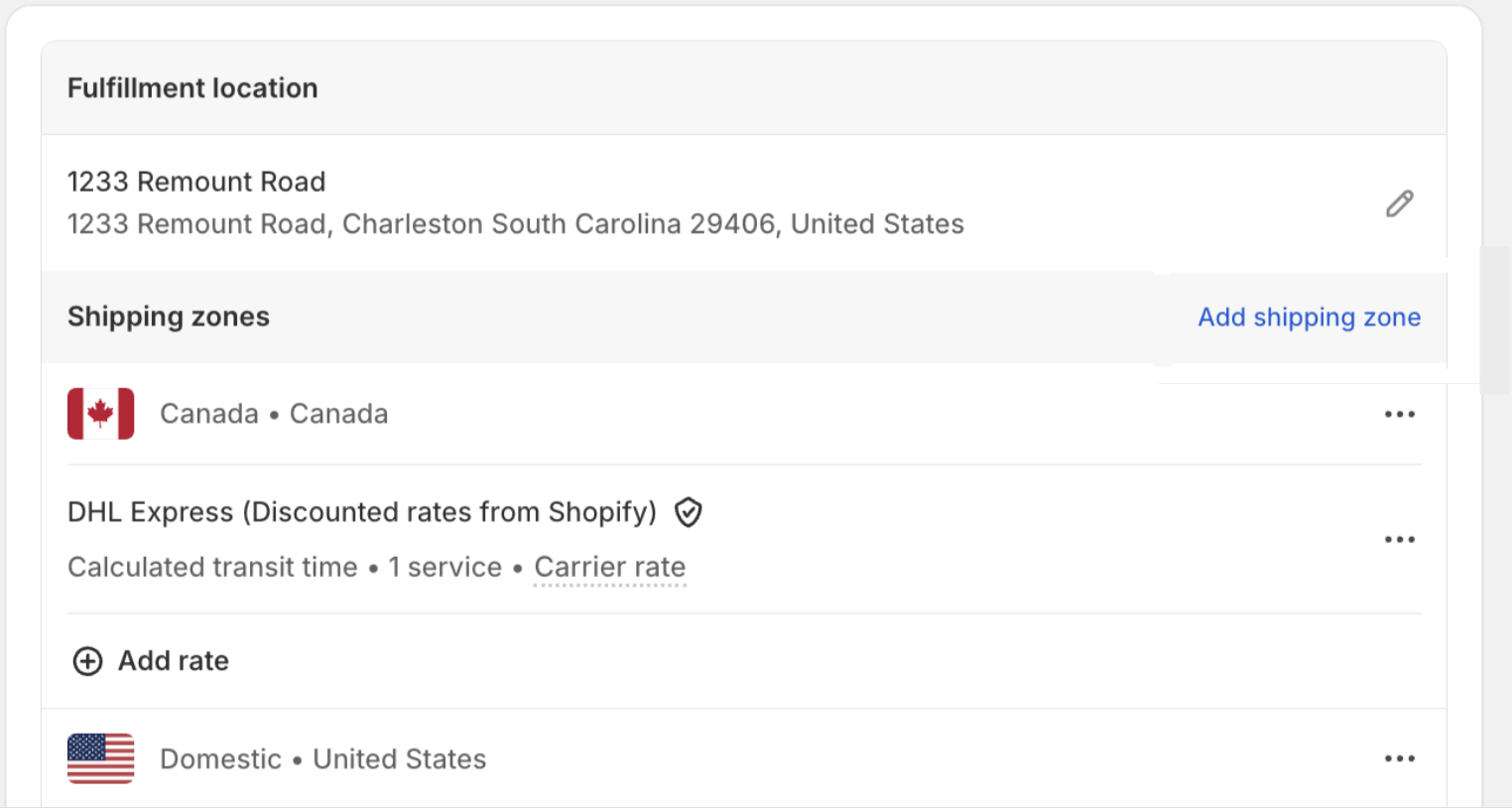The image size is (1512, 808).
Task: Click the verified shield icon beside DHL Express
Action: pyautogui.click(x=689, y=512)
